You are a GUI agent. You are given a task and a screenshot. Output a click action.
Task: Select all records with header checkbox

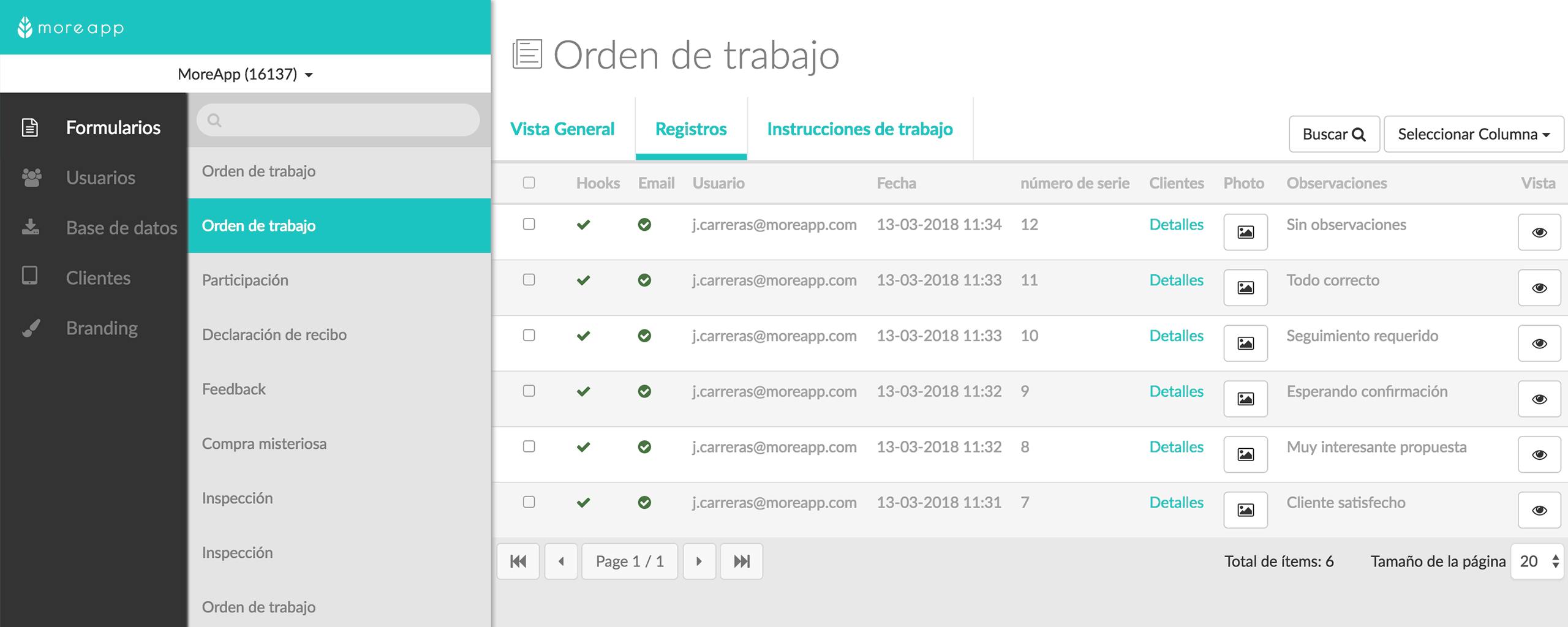pos(529,182)
